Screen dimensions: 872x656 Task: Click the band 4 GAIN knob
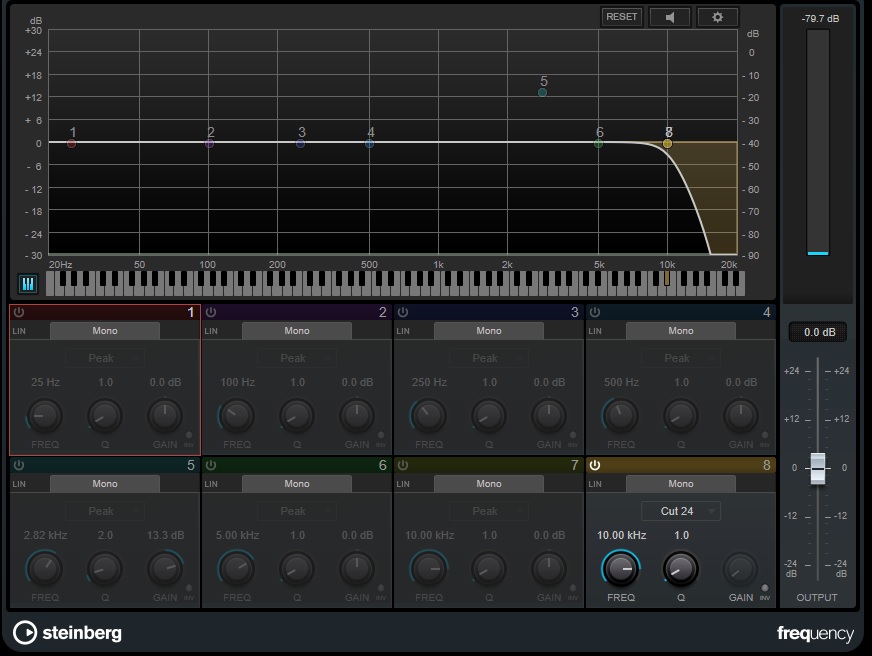point(741,415)
